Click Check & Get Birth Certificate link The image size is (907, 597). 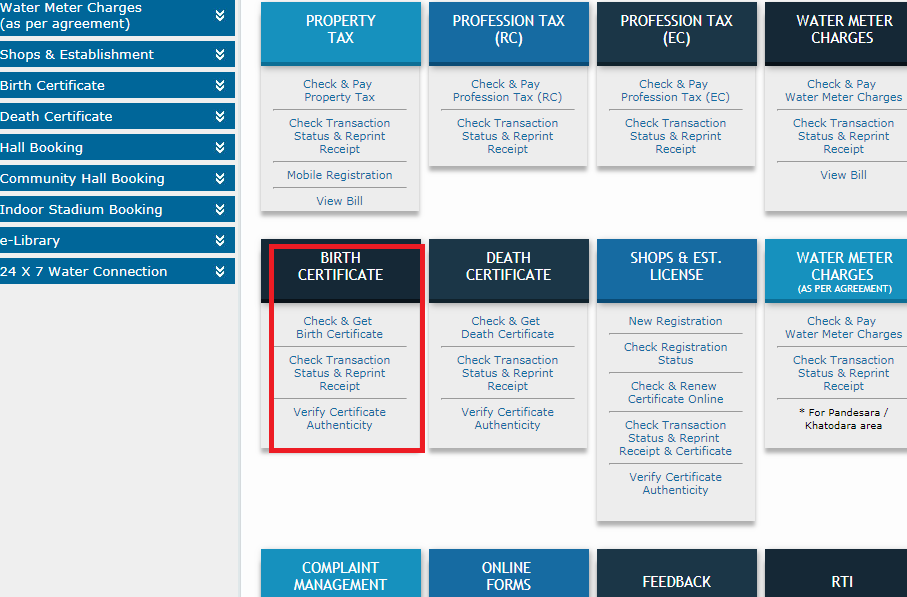(339, 328)
